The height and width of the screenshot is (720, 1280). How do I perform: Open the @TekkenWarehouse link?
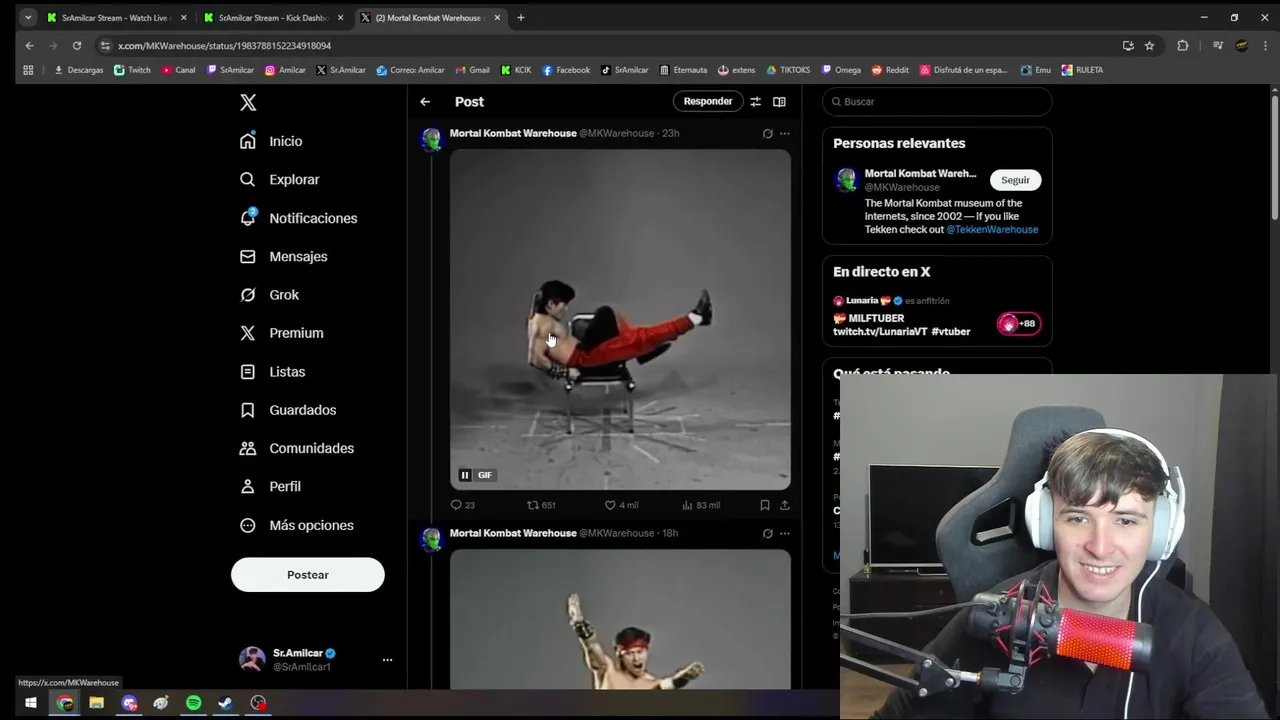tap(992, 229)
